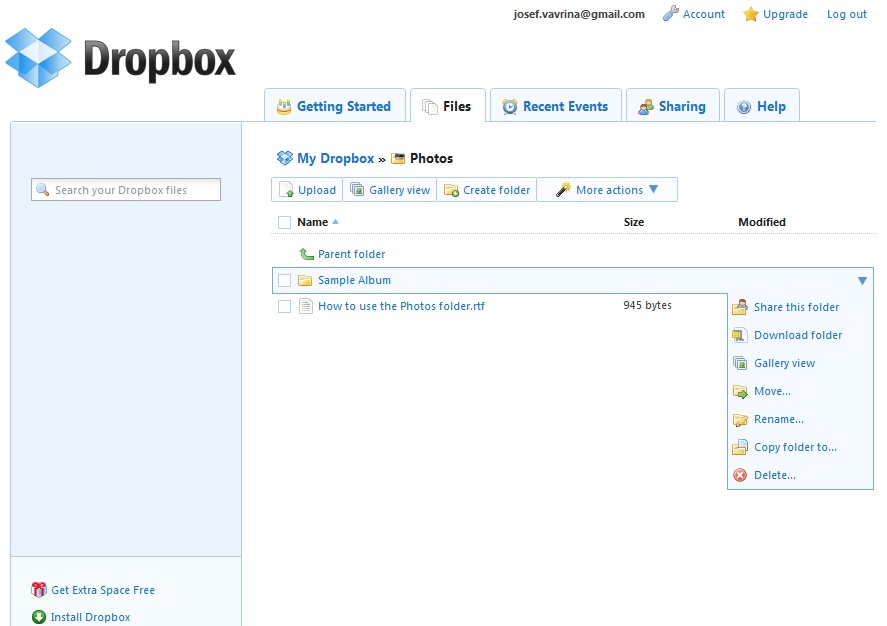887x626 pixels.
Task: Click the Sample Album yellow folder icon
Action: [305, 280]
